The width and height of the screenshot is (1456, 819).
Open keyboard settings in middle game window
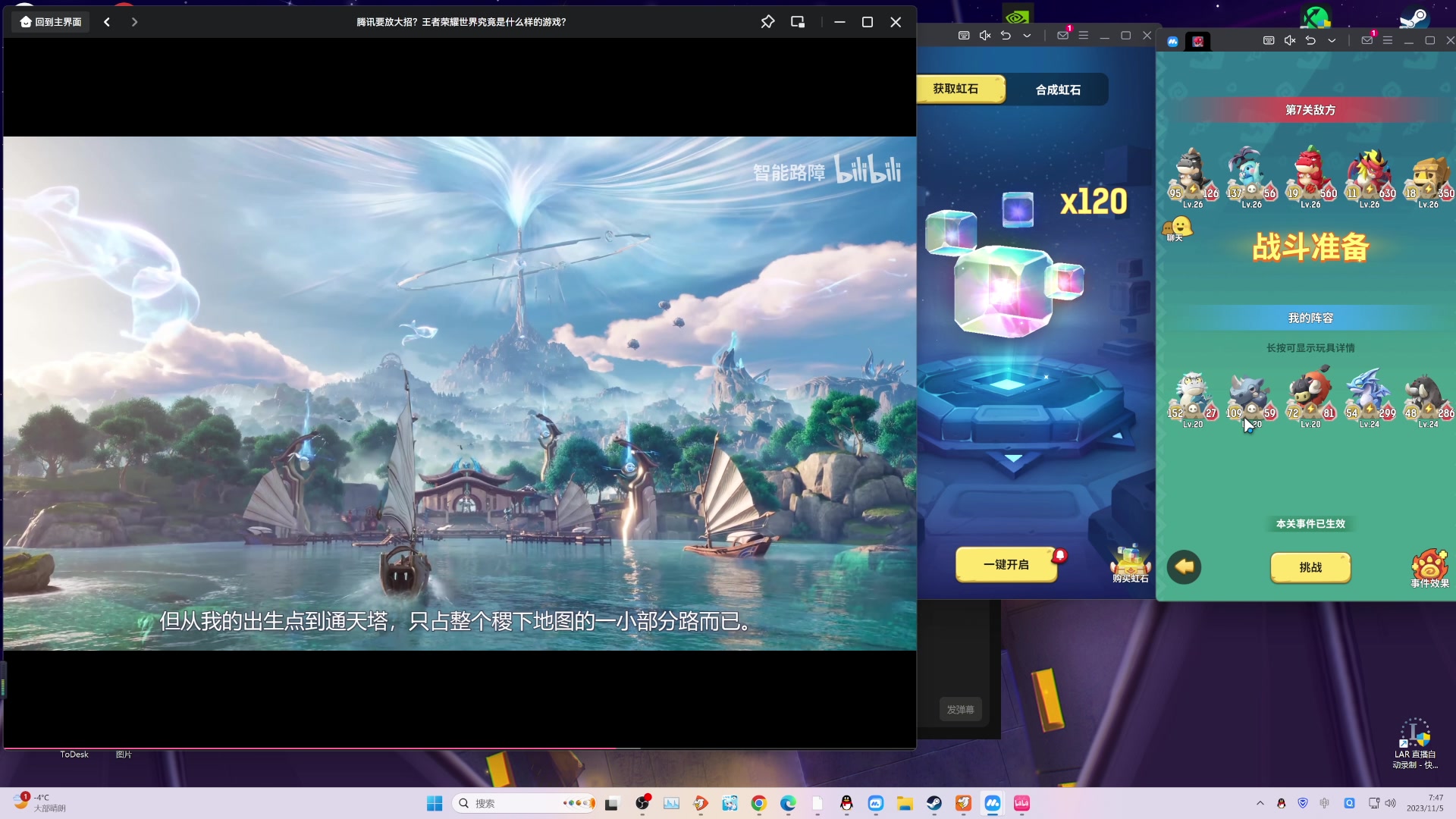(964, 36)
